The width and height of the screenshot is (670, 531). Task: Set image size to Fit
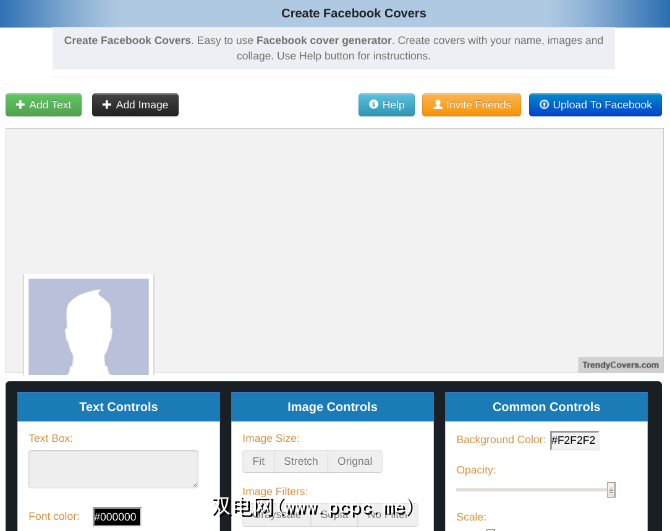pos(259,461)
